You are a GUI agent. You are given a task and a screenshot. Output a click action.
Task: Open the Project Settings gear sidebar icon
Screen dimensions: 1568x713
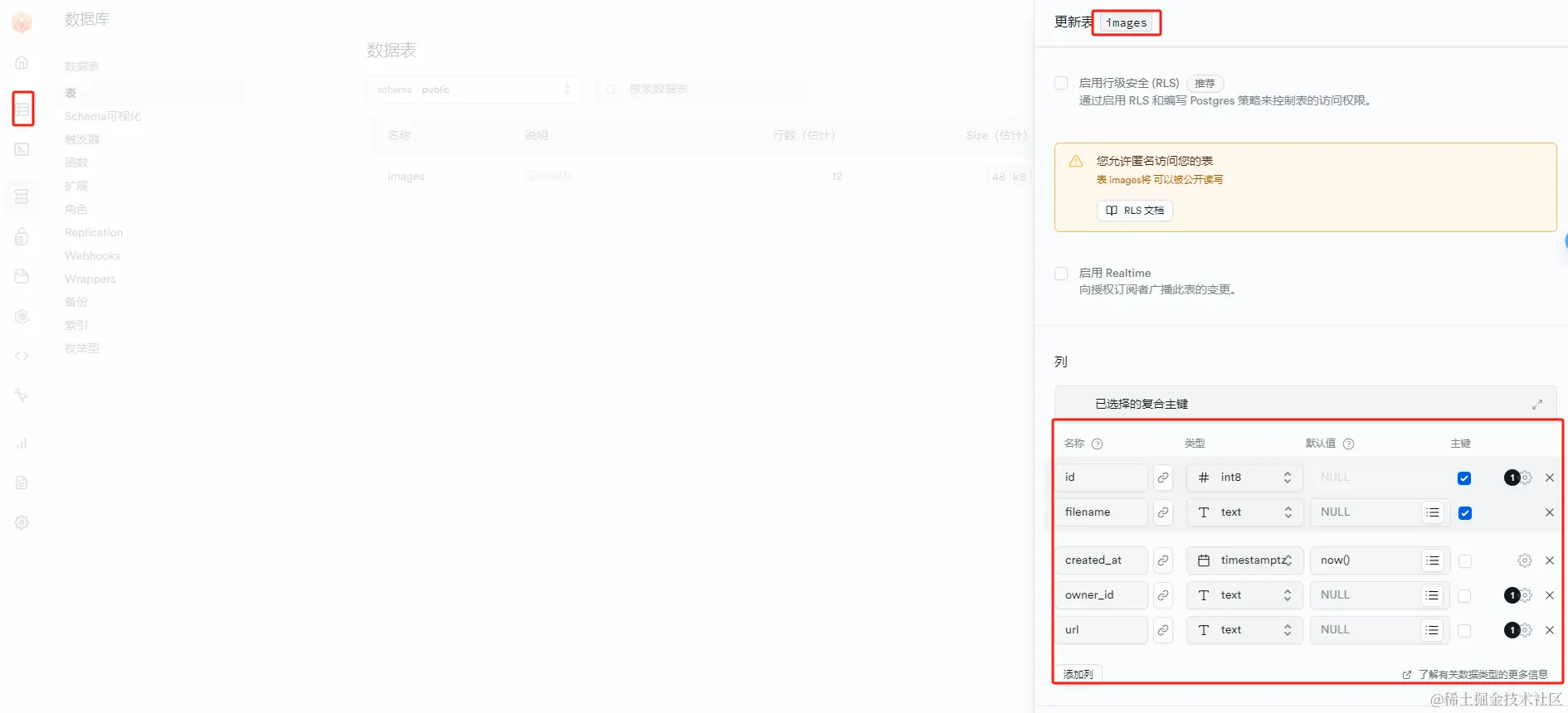pyautogui.click(x=22, y=522)
